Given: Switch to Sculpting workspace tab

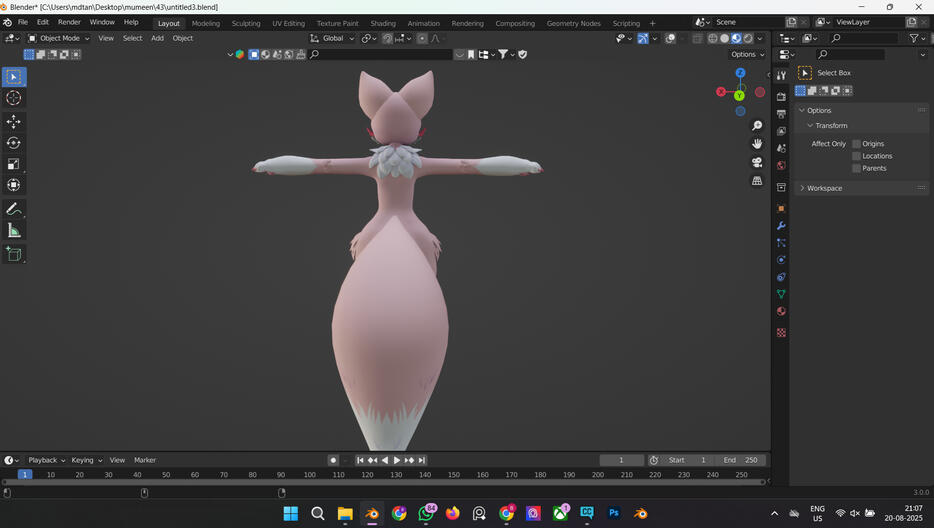Looking at the screenshot, I should pos(246,23).
